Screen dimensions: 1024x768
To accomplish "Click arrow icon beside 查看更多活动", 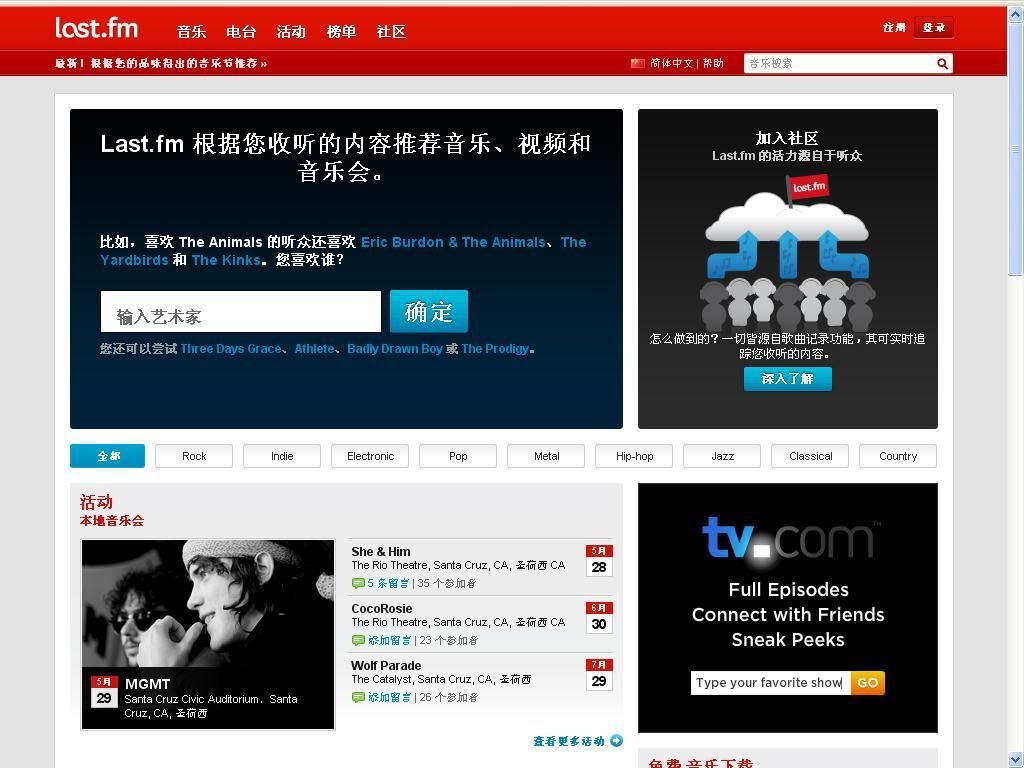I will click(x=616, y=741).
